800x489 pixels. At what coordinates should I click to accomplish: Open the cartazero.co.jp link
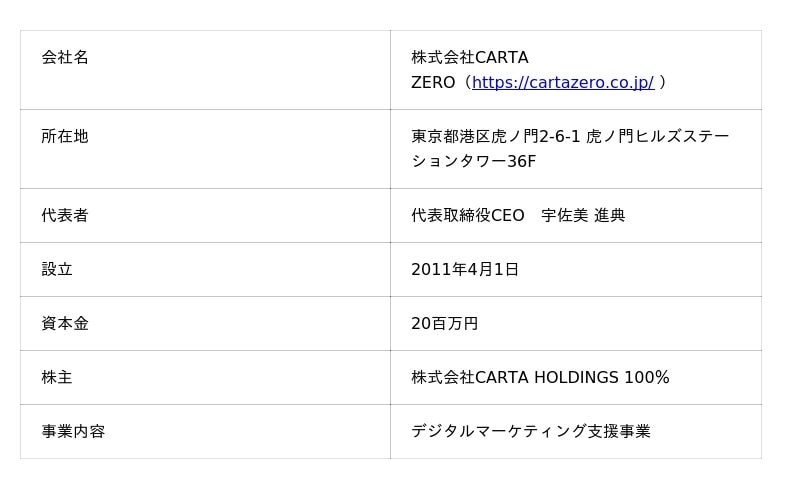point(562,83)
